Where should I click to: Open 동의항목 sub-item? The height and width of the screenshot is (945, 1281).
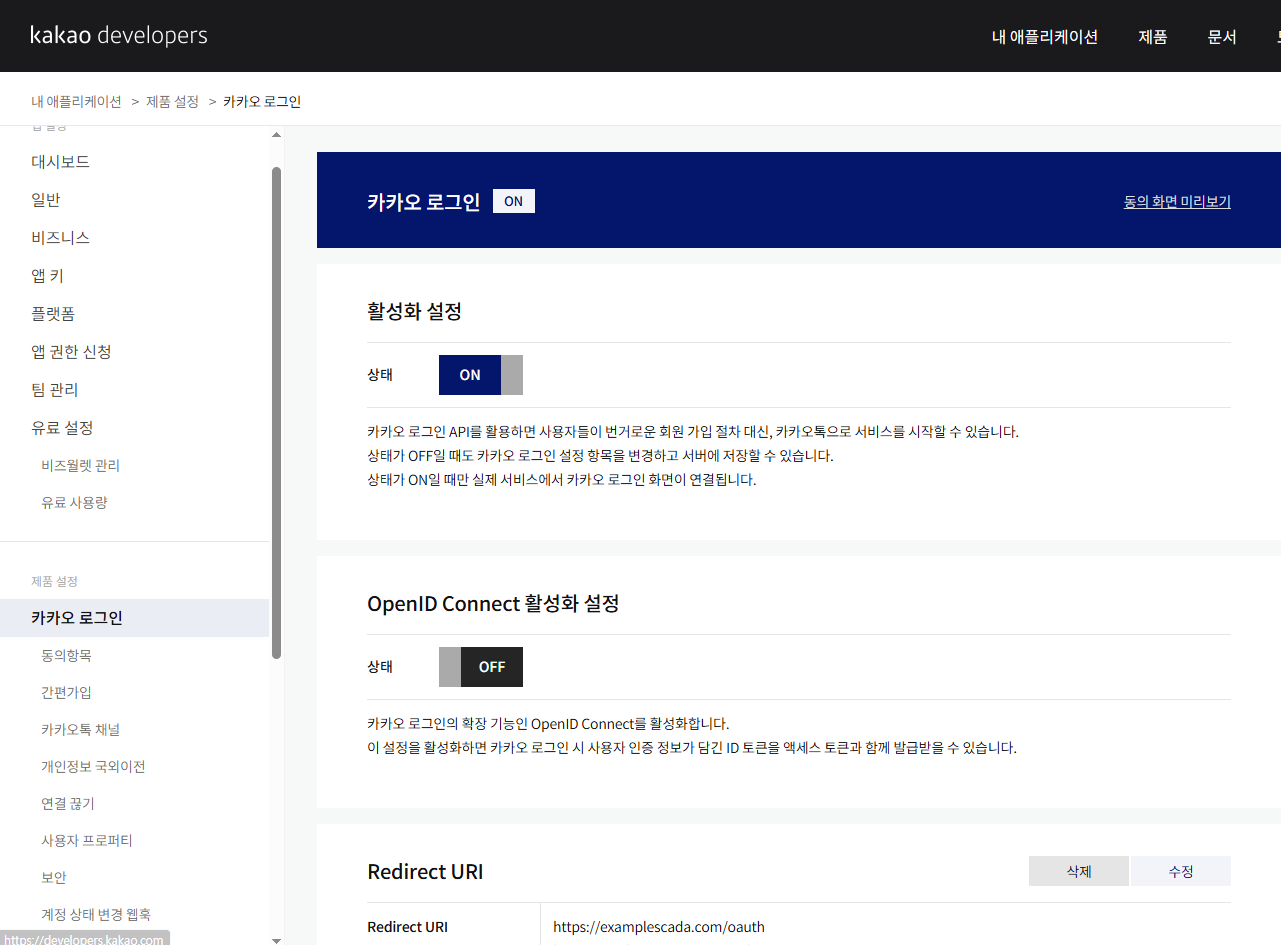point(66,656)
